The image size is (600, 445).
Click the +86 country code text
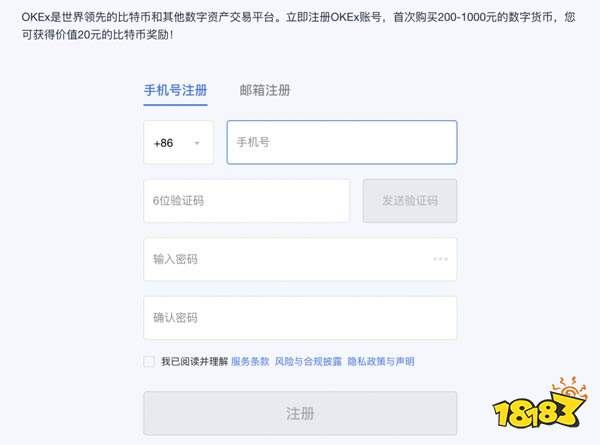click(163, 143)
